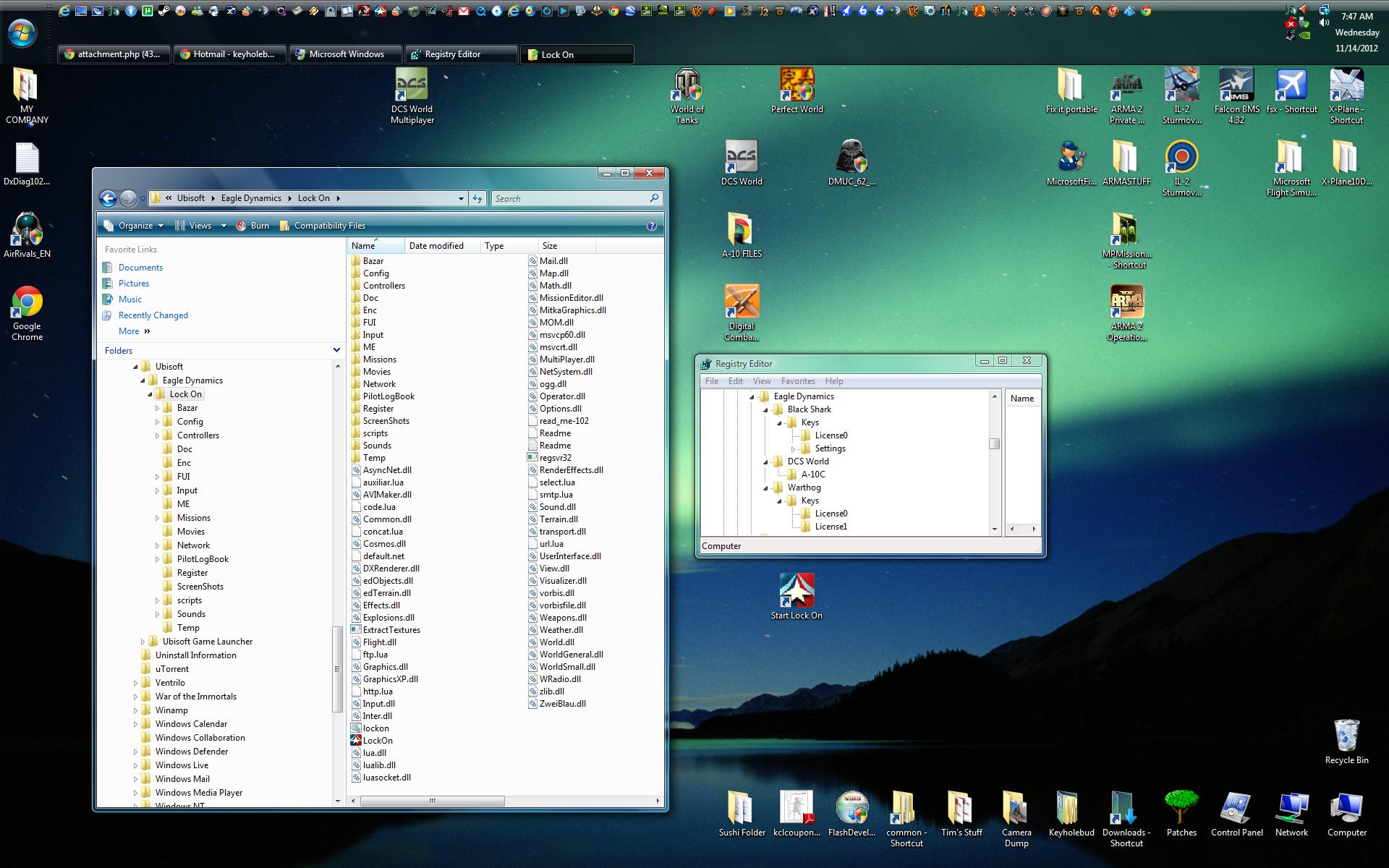The image size is (1389, 868).
Task: Click the Explorer search box
Action: [577, 198]
